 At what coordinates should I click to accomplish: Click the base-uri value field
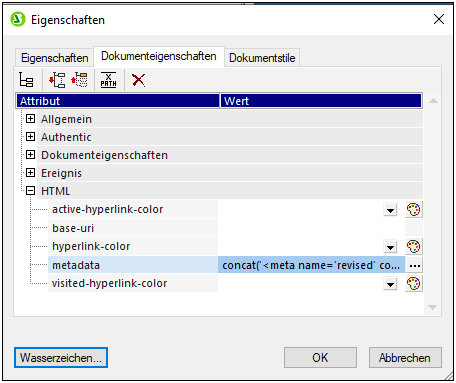point(311,228)
